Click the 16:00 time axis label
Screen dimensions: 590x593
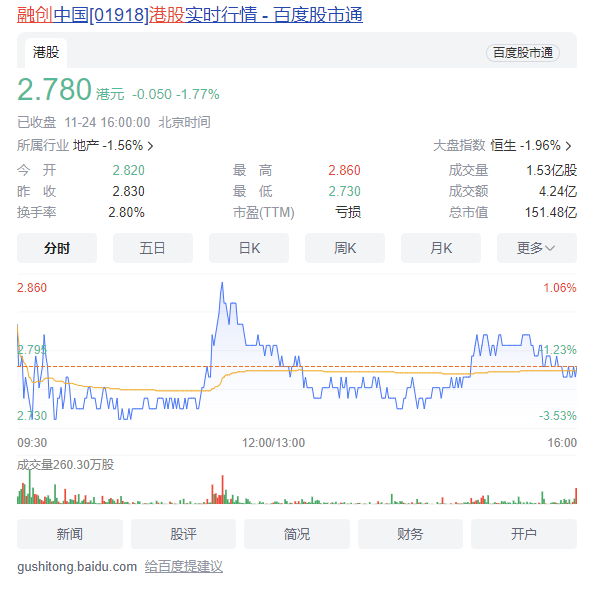562,442
